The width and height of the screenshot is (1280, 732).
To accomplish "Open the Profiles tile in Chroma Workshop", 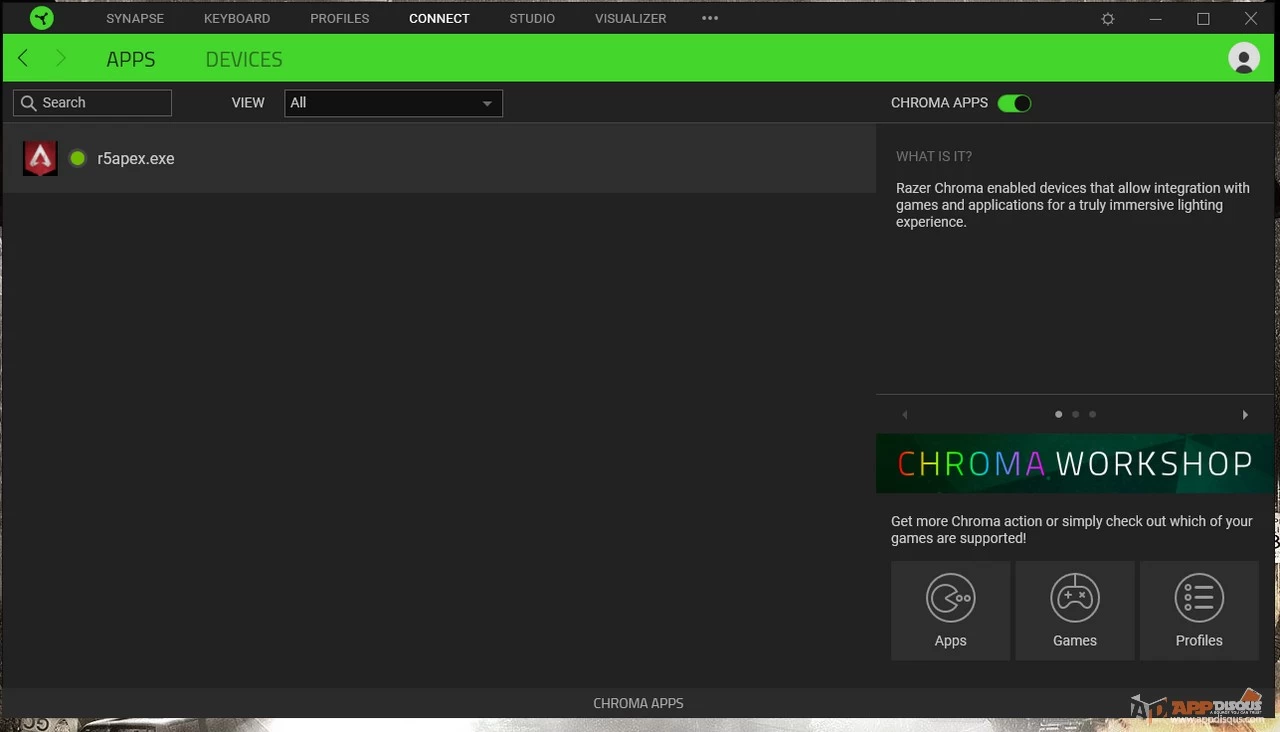I will click(x=1199, y=610).
